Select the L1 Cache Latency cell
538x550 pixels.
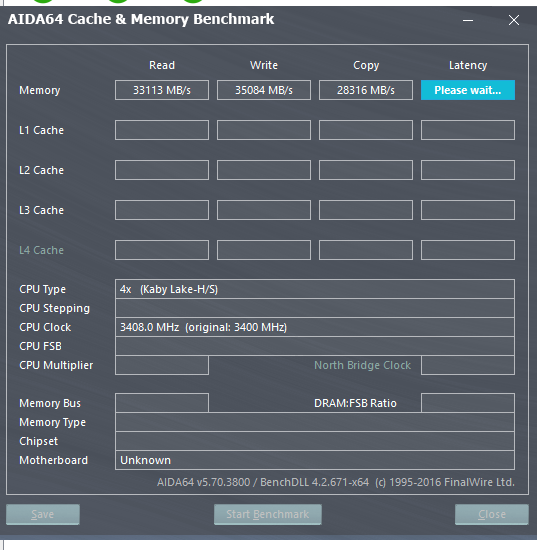(x=468, y=130)
